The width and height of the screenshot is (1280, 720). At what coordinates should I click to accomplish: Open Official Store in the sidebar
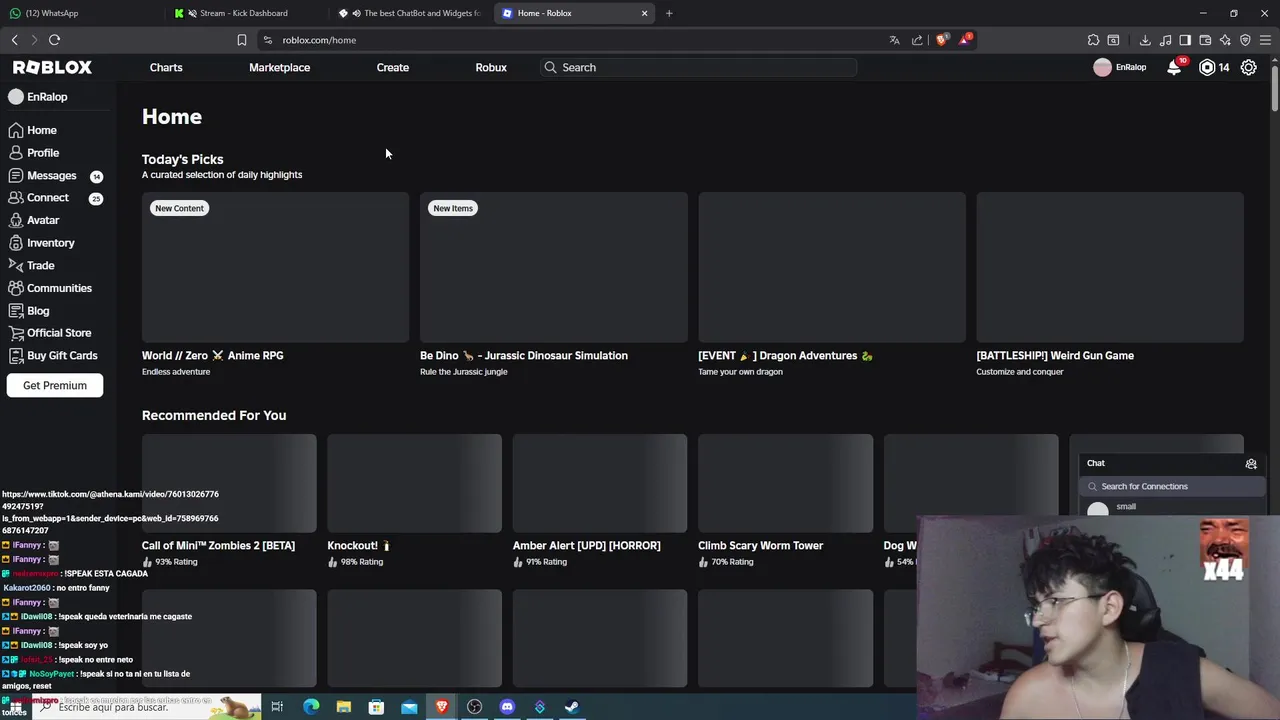(50, 333)
